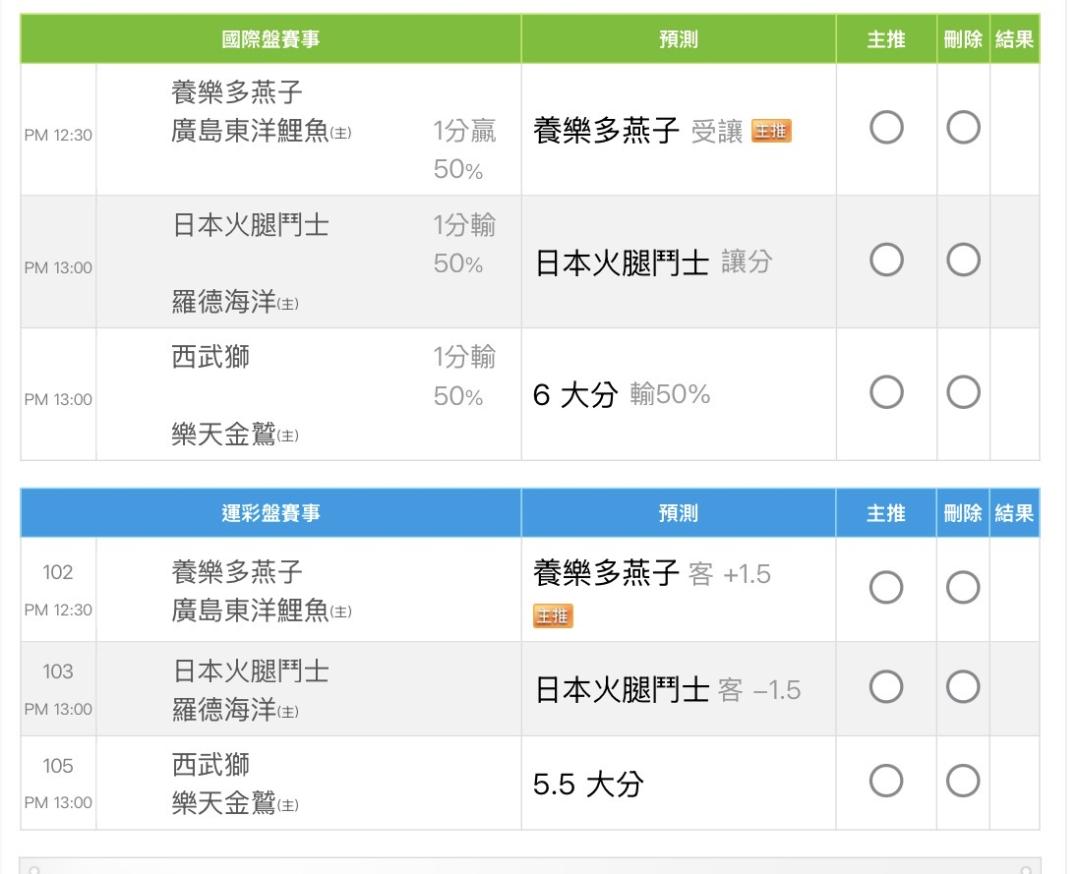Select 主推 for 養樂多燕子 受讓 prediction
The width and height of the screenshot is (1080, 874).
point(886,128)
